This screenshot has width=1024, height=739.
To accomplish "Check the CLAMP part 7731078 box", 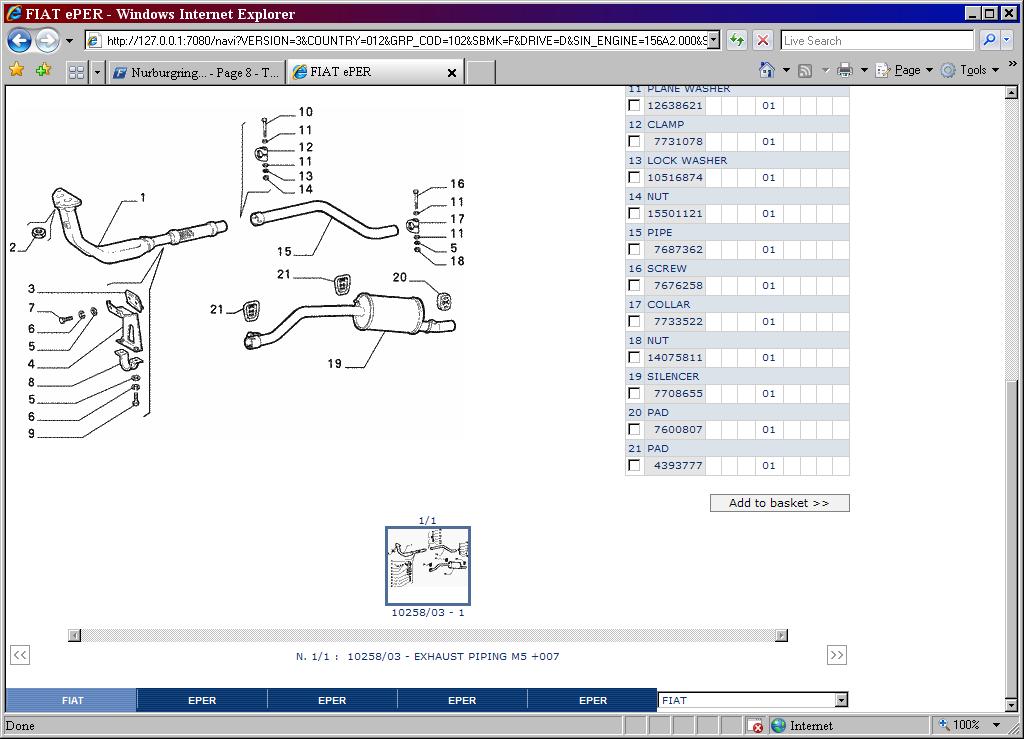I will 634,141.
